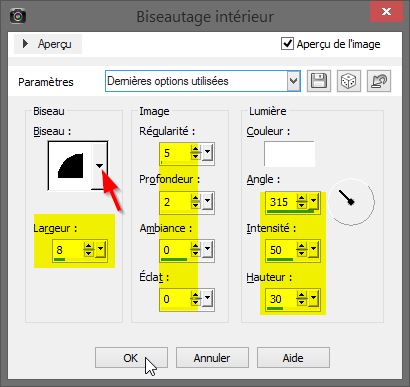Click the Angle dial control
The width and height of the screenshot is (410, 387).
tap(351, 202)
